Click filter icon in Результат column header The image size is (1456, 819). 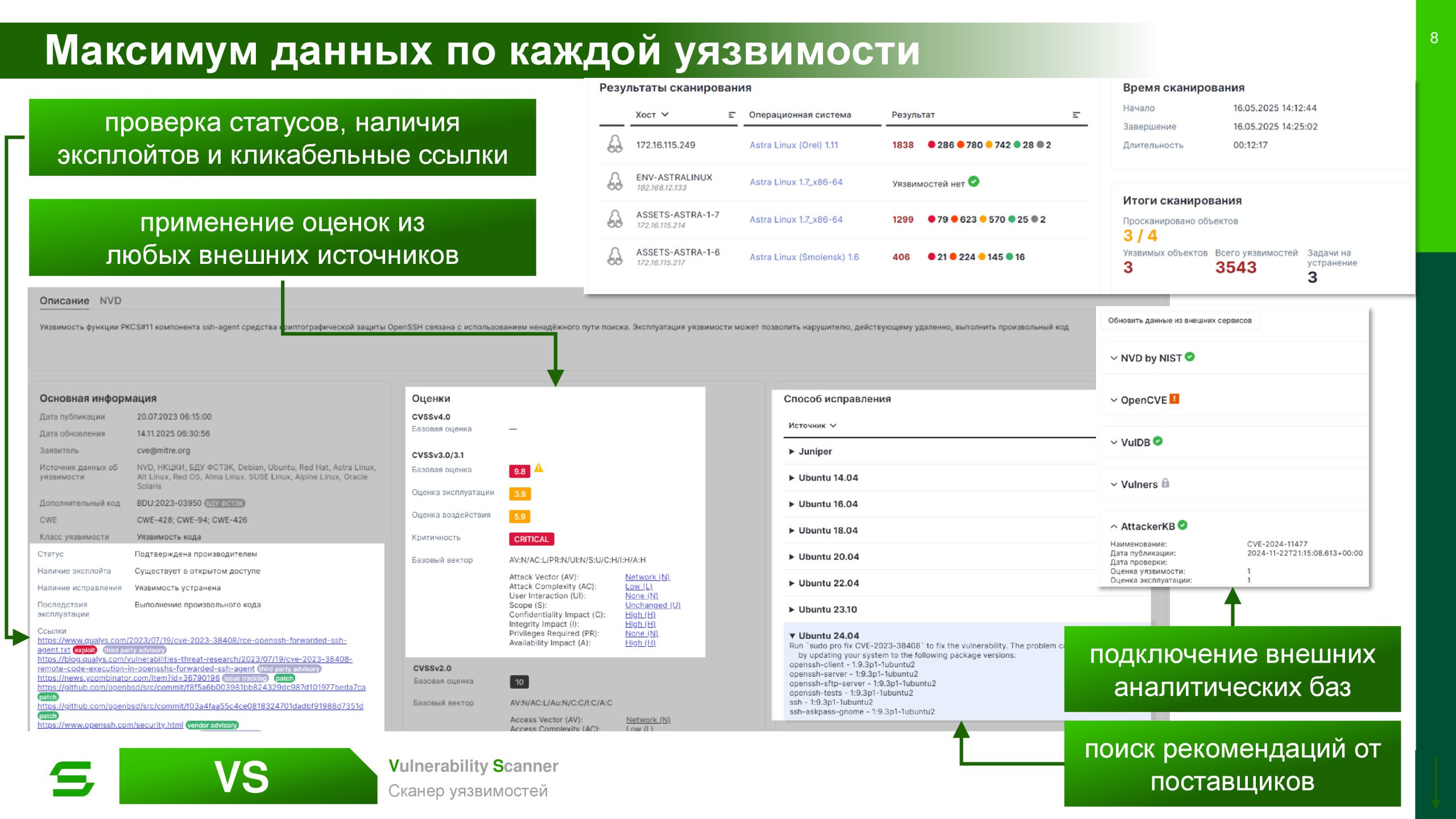[x=1076, y=115]
